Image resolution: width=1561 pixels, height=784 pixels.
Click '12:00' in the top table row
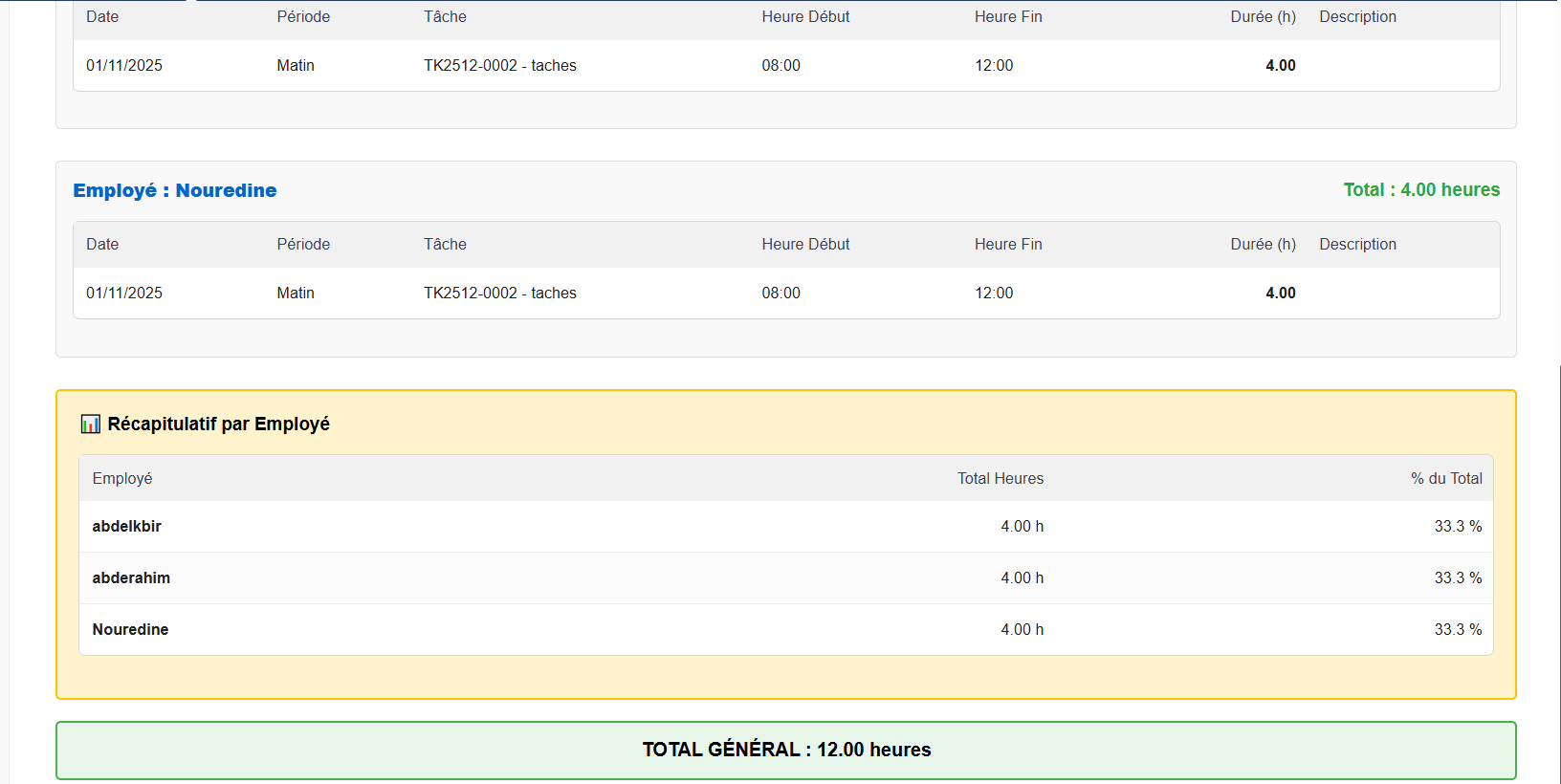pos(994,65)
